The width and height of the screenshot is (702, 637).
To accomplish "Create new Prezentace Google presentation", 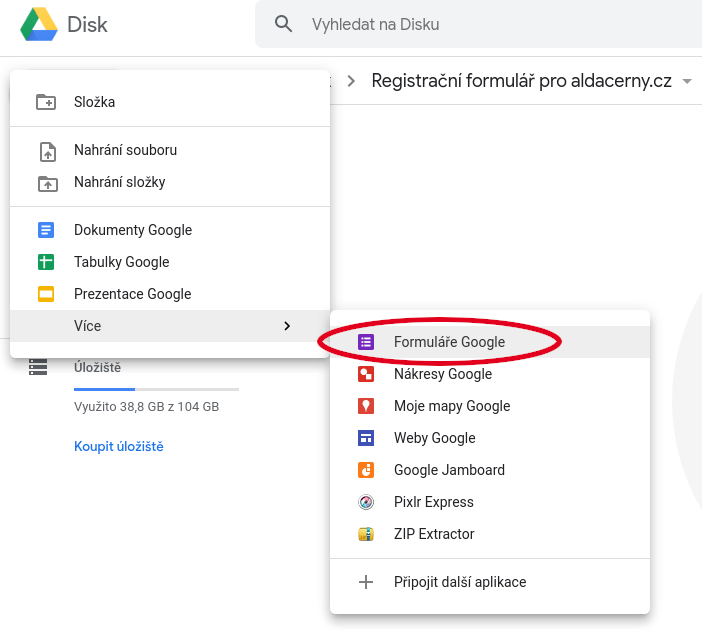I will [x=170, y=294].
